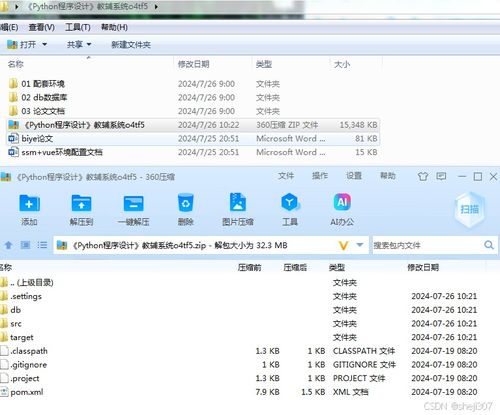This screenshot has width=500, height=415.
Task: Sort by 压缩前 column in 360压缩
Action: pyautogui.click(x=249, y=267)
